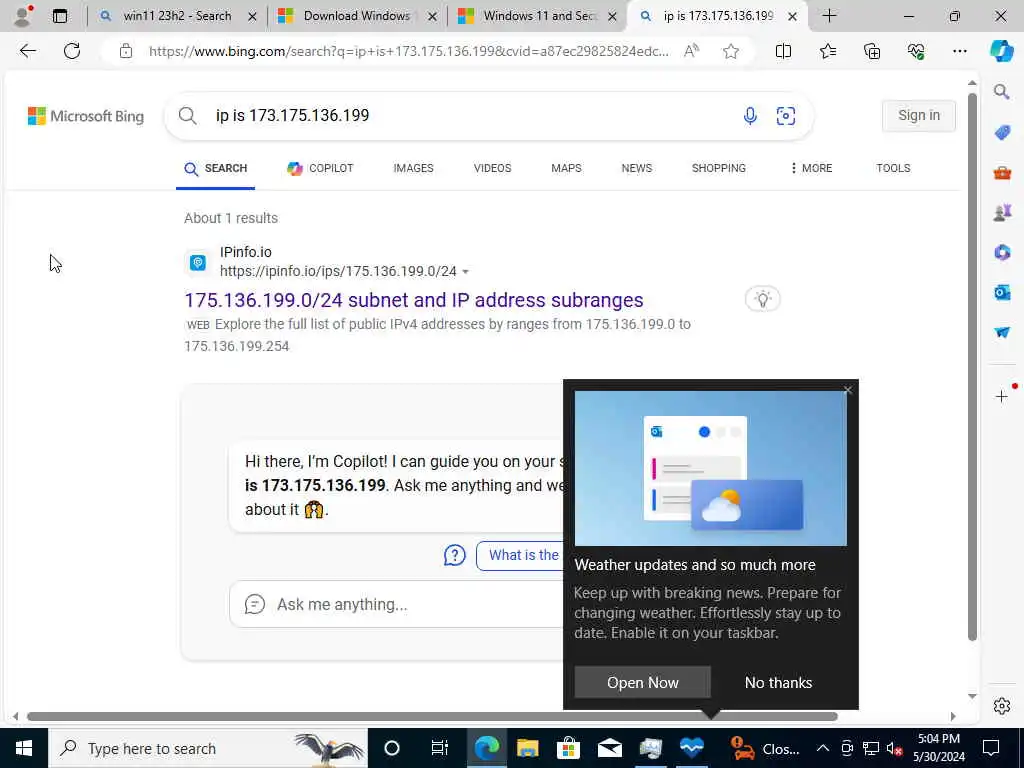Click the Microsoft Bing logo

[86, 116]
